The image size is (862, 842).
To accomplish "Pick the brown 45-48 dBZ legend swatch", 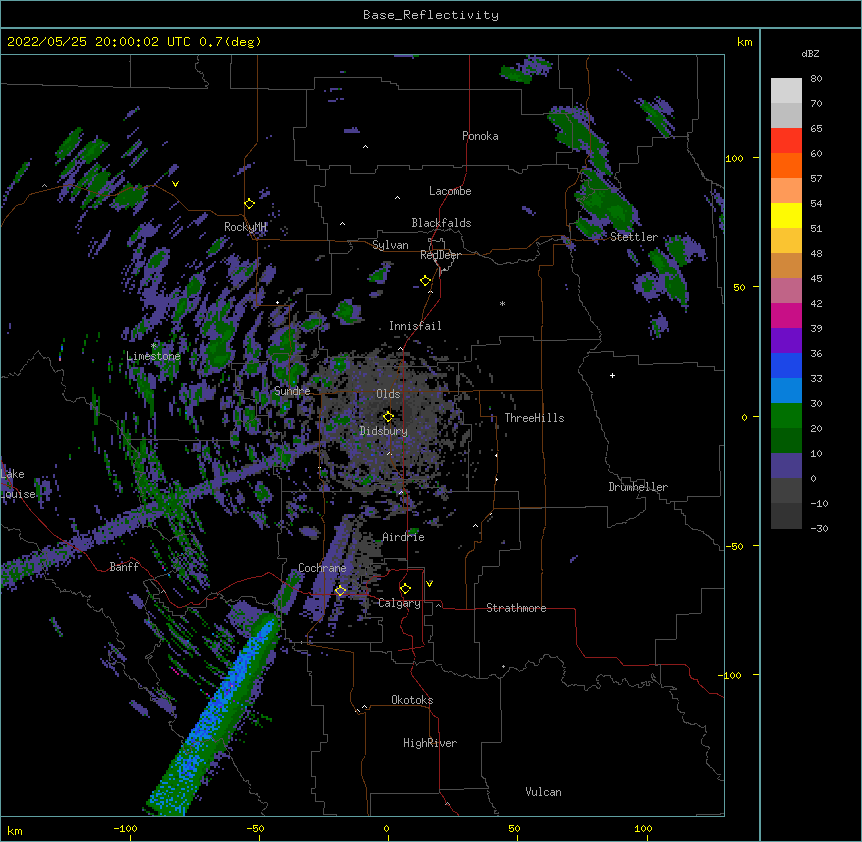I will (786, 265).
